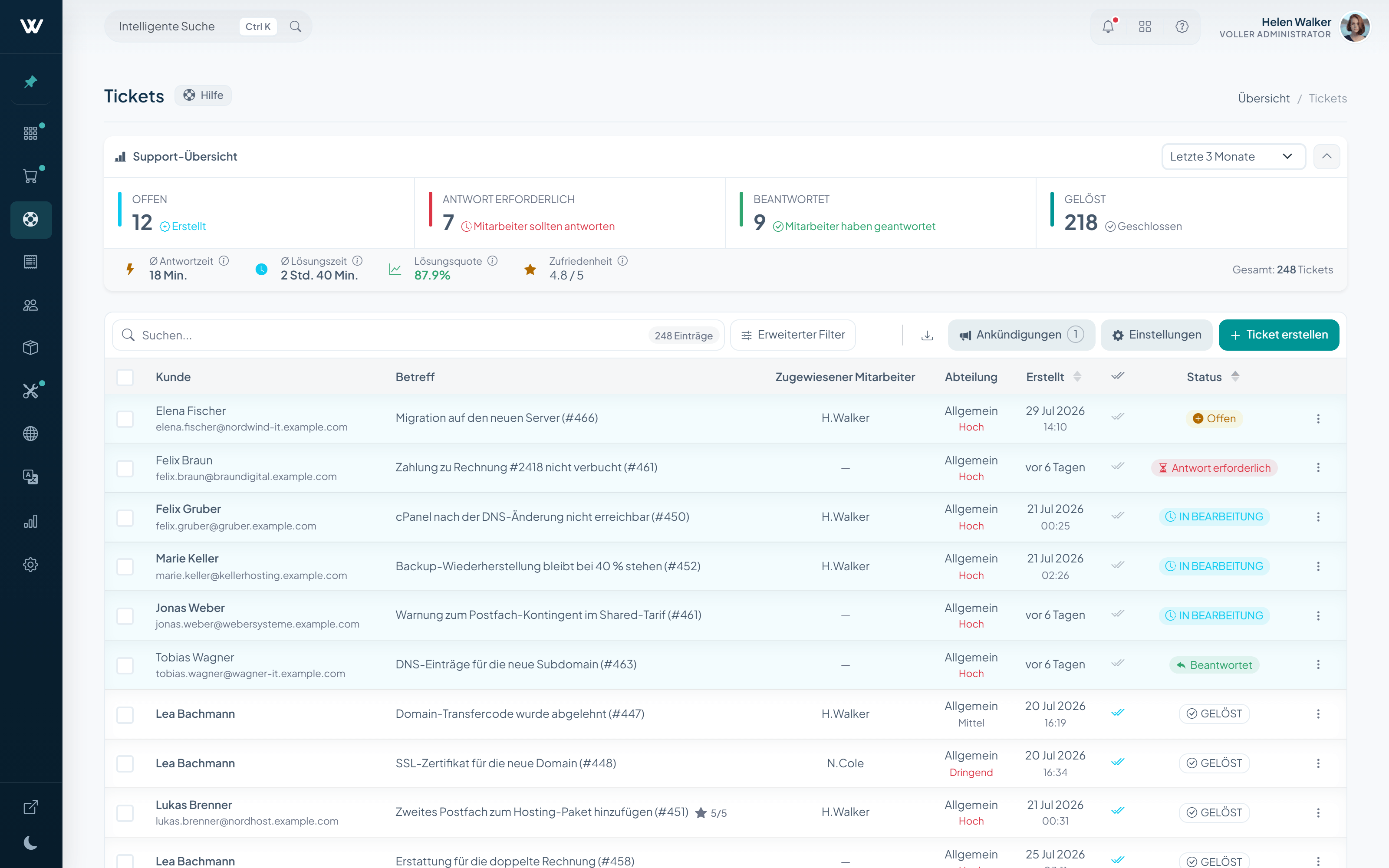
Task: Show info for Ø Antwortzeit
Action: 224,261
